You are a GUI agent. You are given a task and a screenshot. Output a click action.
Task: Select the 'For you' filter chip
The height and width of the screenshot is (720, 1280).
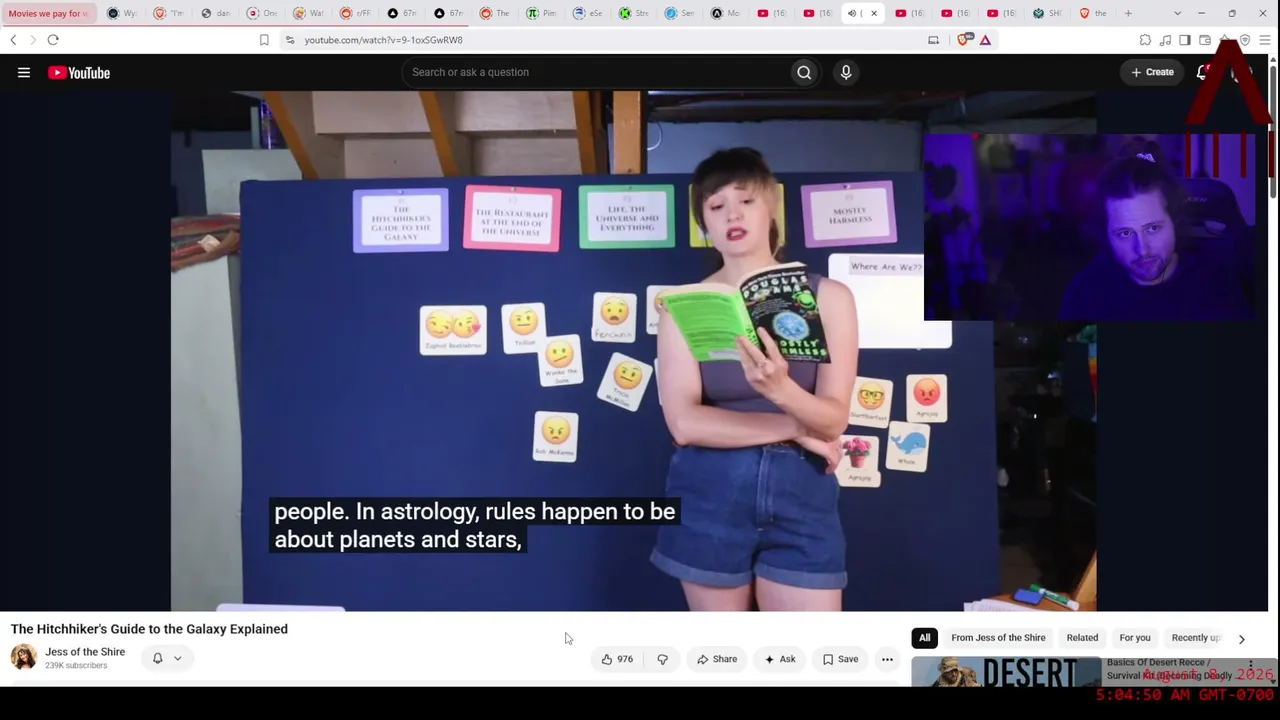(x=1135, y=638)
